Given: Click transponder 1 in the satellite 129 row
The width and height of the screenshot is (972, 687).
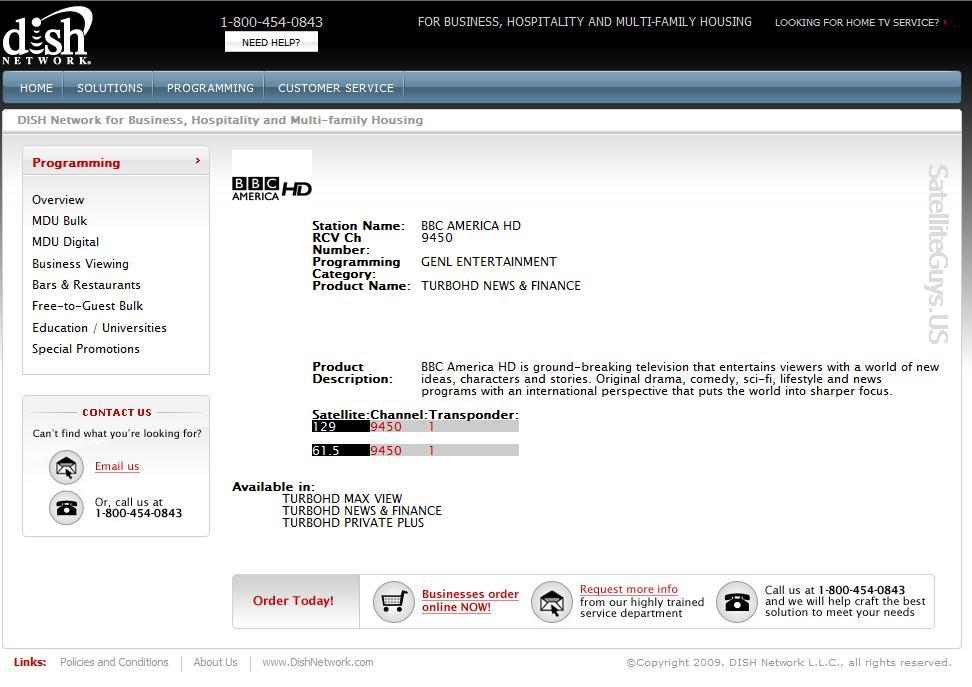Looking at the screenshot, I should click(431, 427).
